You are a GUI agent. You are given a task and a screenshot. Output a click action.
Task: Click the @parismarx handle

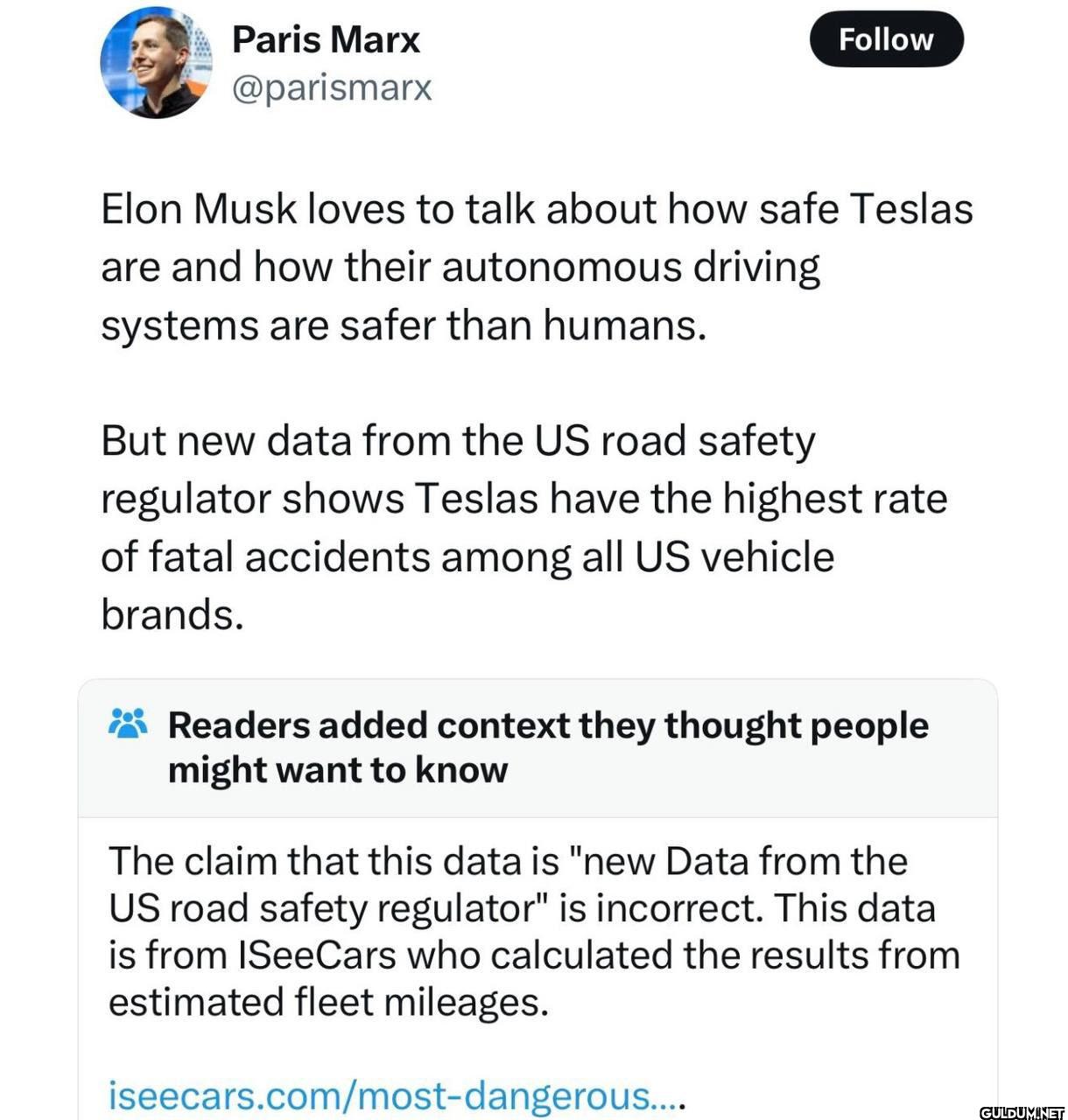330,87
